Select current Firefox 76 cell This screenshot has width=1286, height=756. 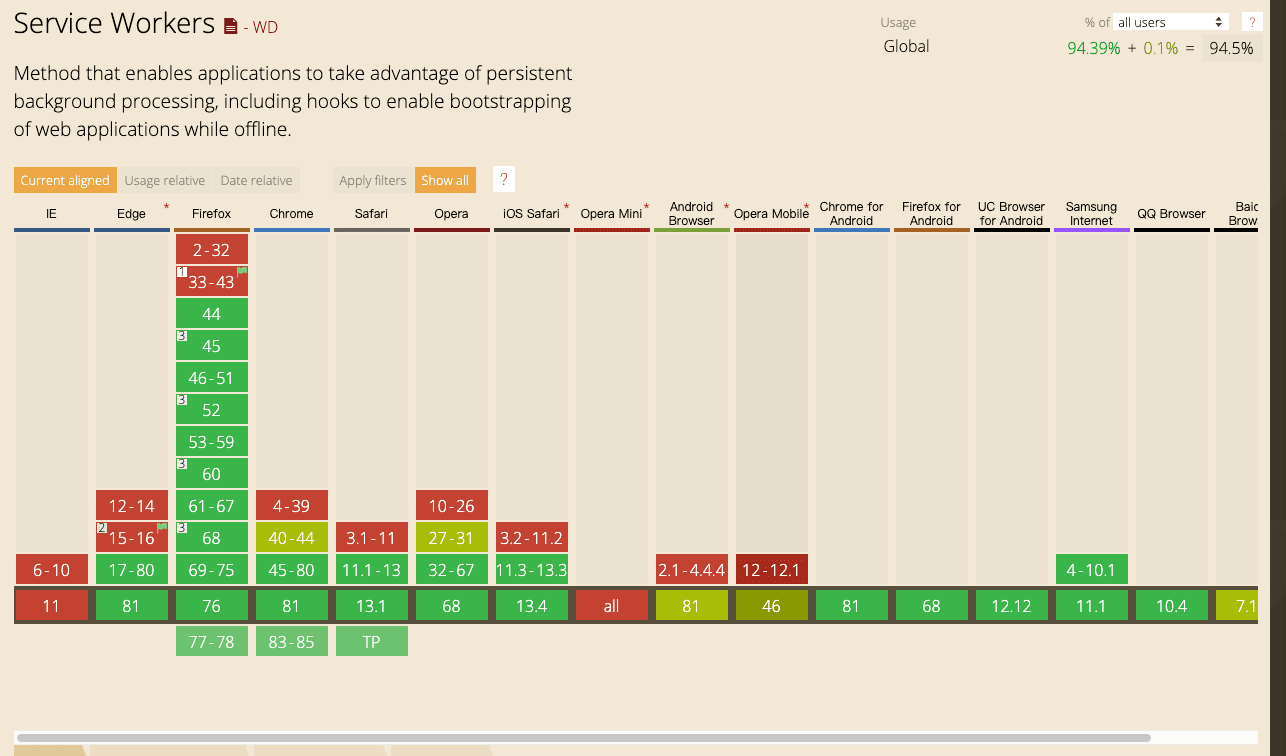[x=212, y=606]
